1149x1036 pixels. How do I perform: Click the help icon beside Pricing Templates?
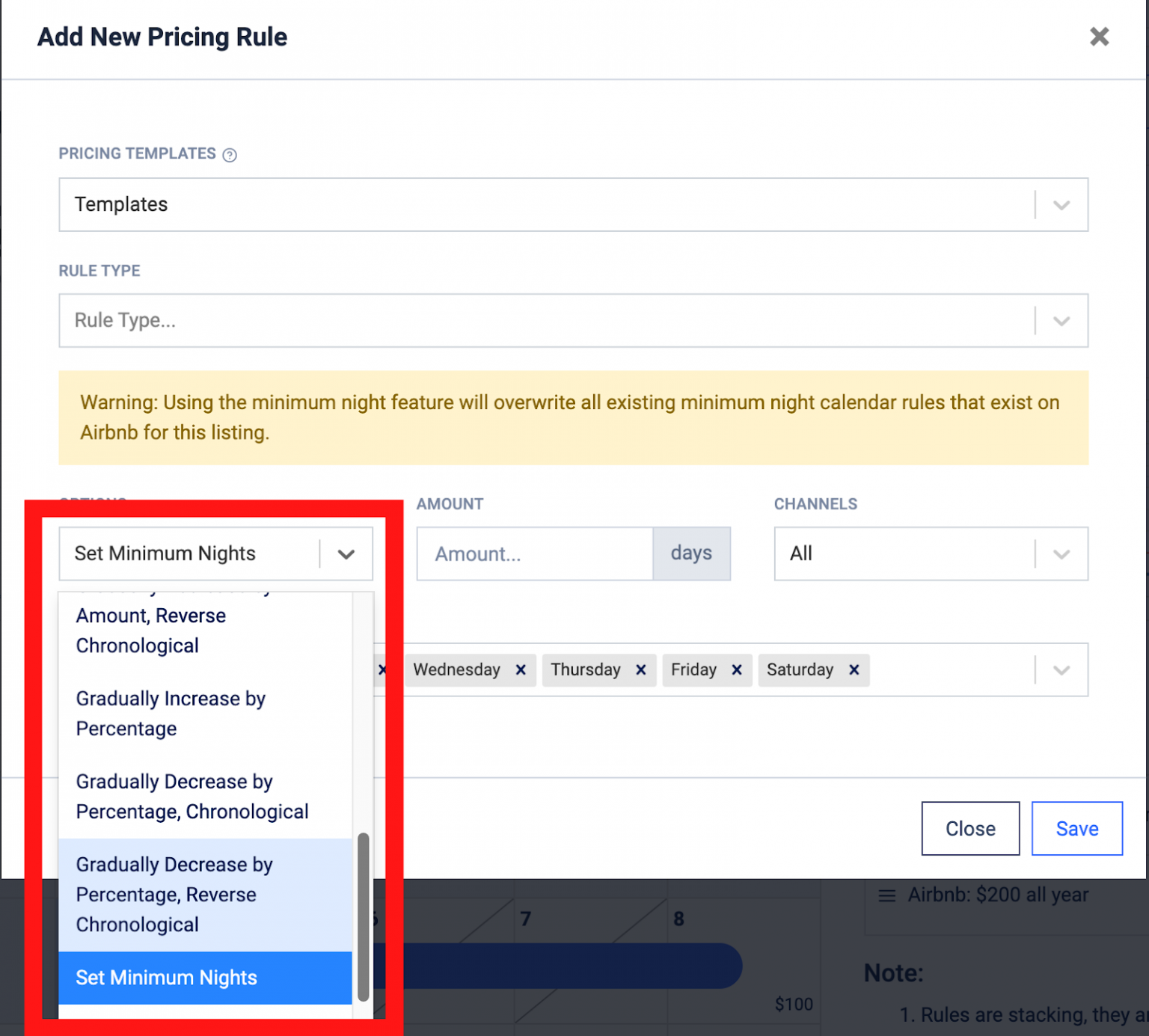(x=230, y=154)
